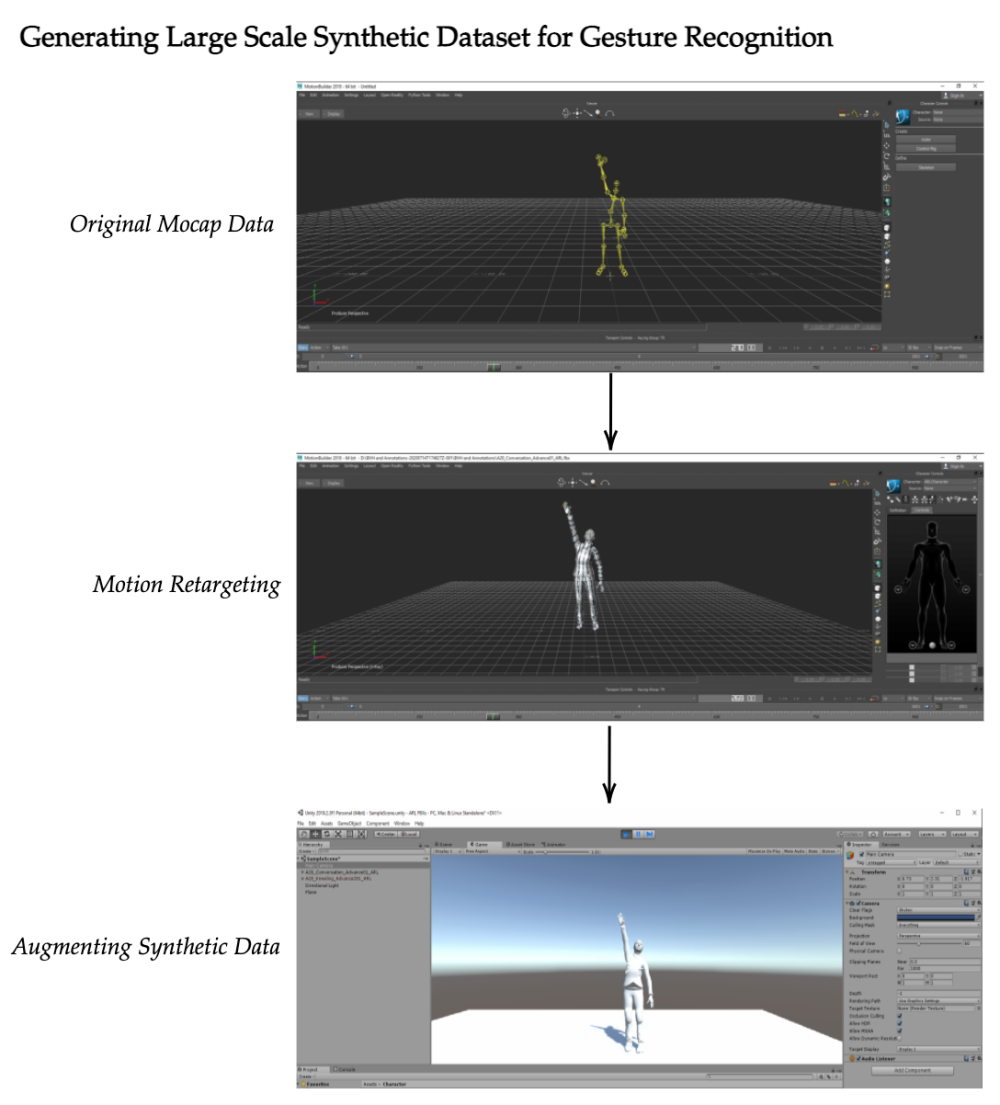The image size is (1000, 1105).
Task: Toggle the Allow MSAA checkbox
Action: (x=899, y=1030)
